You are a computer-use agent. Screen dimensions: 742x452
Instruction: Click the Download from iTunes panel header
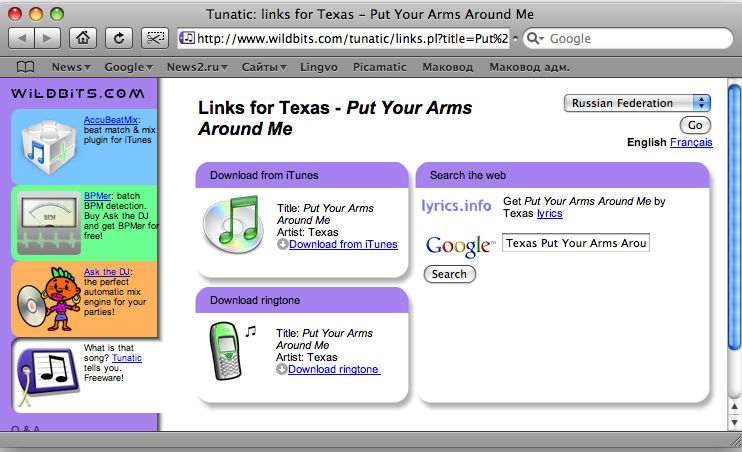tap(302, 175)
